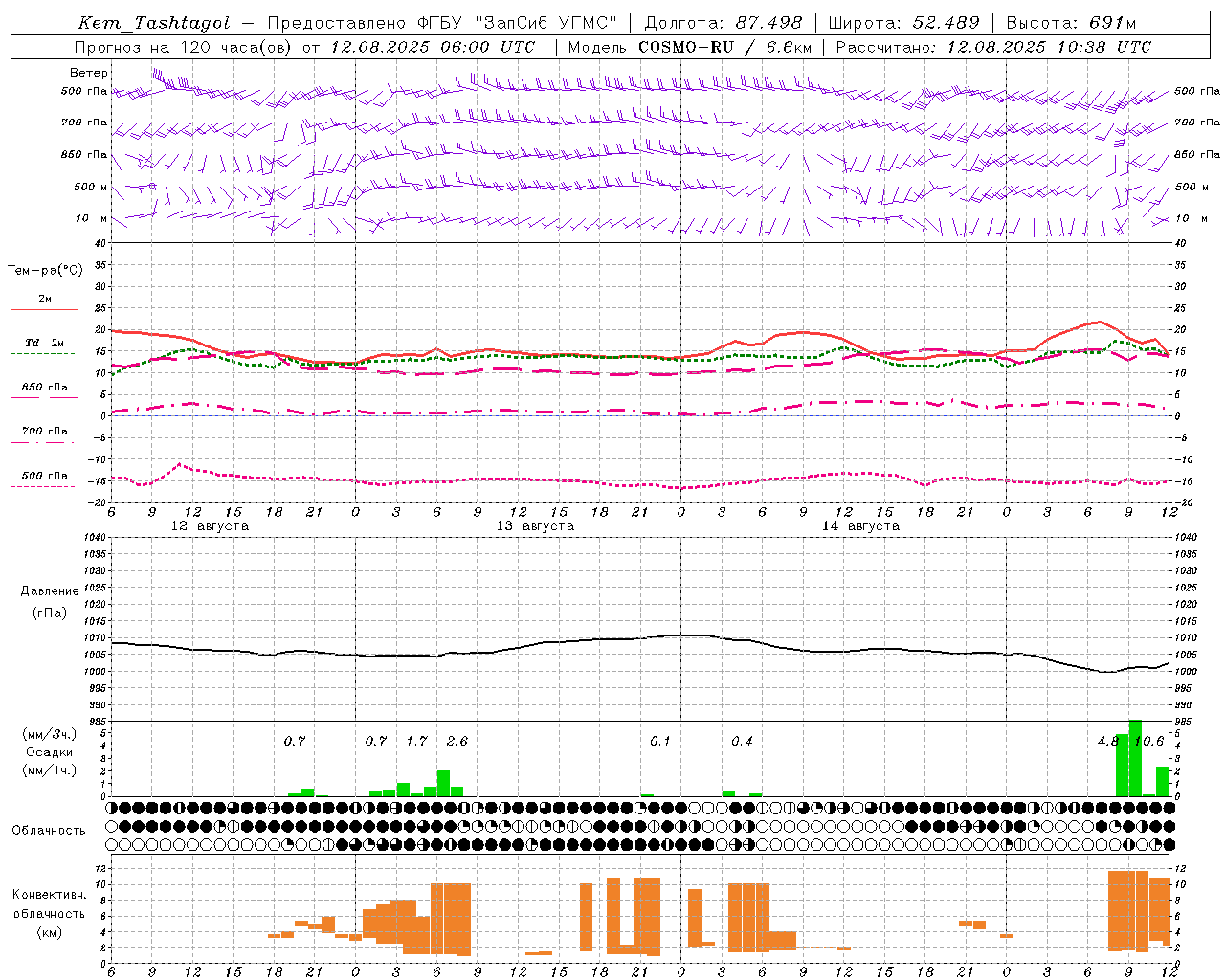Click the station name Kem_Tashtagol in header

click(154, 23)
